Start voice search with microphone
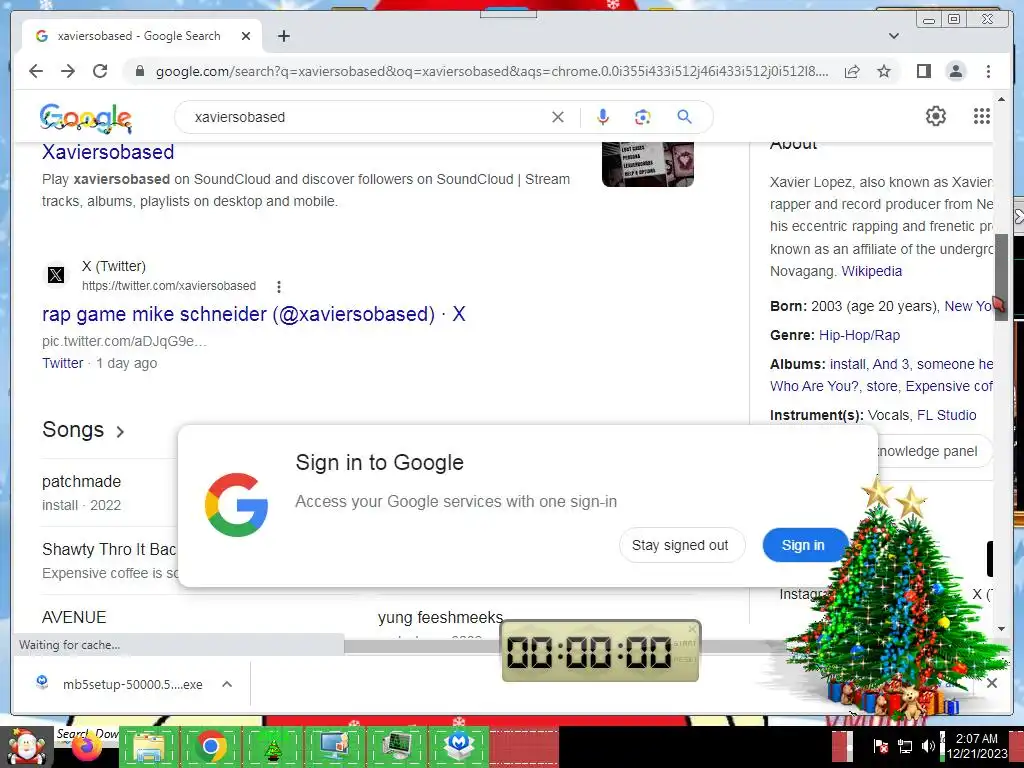 (603, 117)
